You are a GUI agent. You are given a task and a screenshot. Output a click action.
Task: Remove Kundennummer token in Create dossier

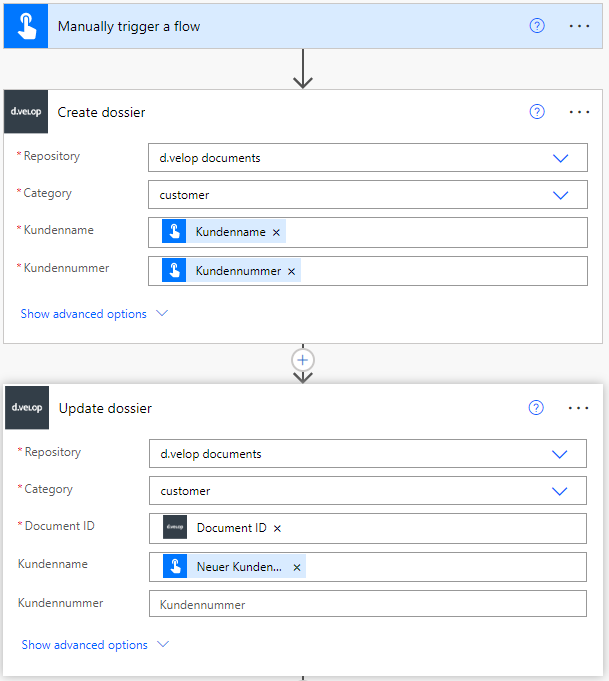coord(291,271)
